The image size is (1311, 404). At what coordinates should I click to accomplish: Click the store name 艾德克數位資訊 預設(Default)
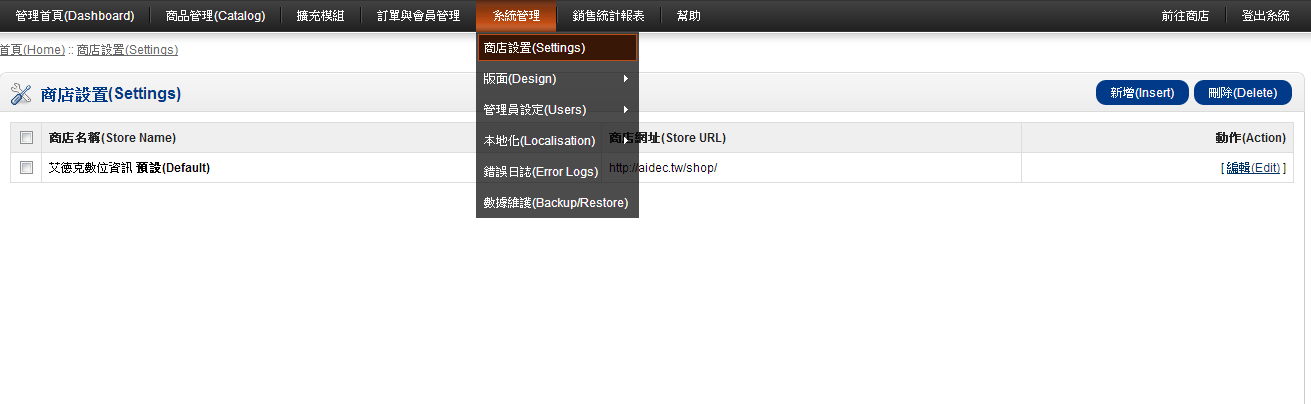(129, 168)
